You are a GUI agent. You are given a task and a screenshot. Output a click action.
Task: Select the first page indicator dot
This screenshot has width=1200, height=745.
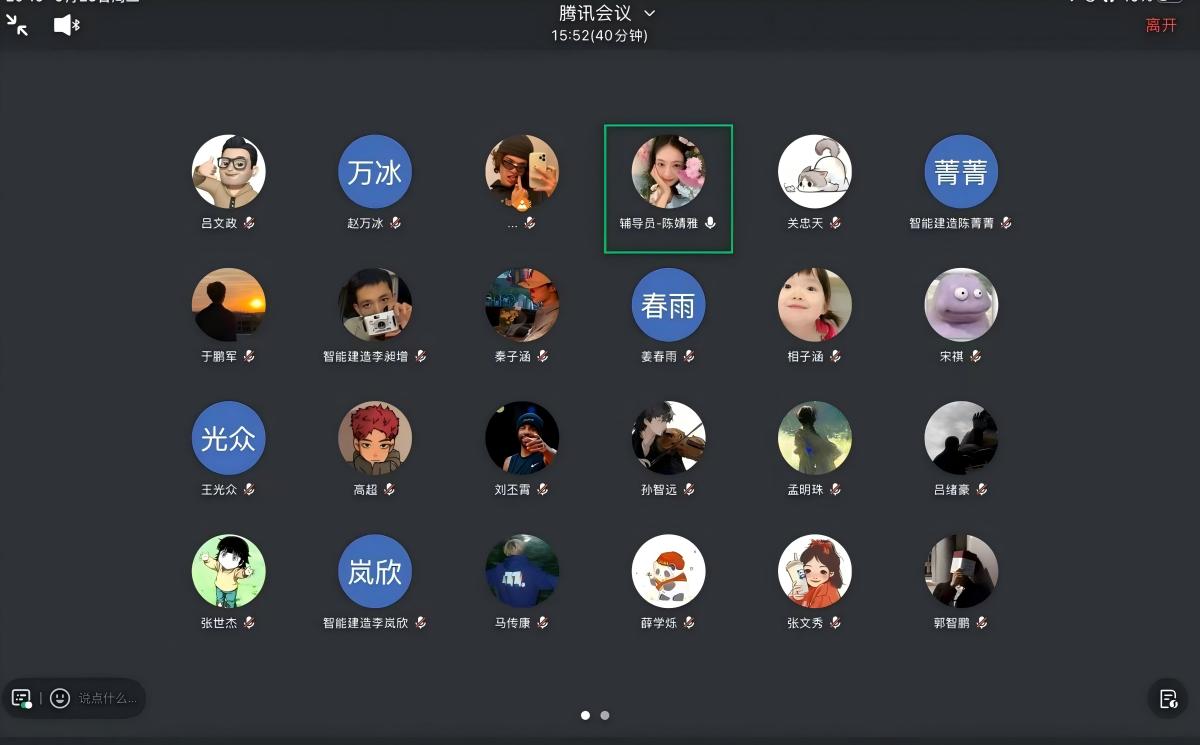pyautogui.click(x=585, y=715)
